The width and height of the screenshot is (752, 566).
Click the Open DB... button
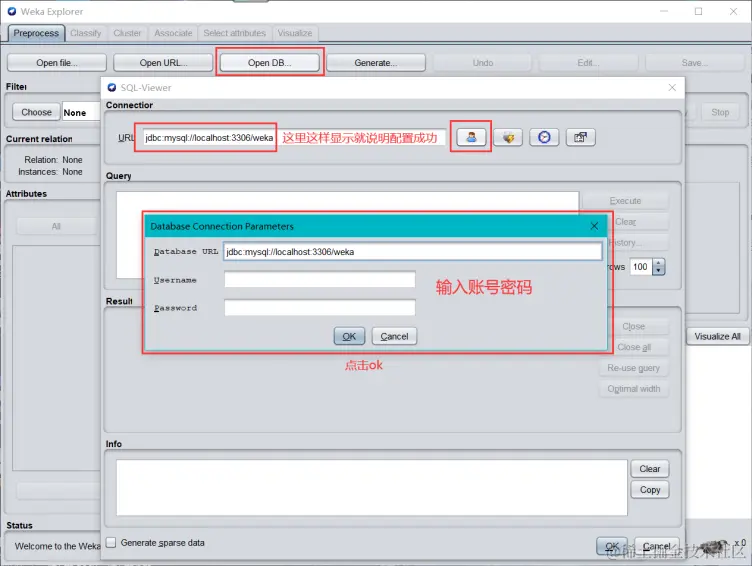[270, 63]
